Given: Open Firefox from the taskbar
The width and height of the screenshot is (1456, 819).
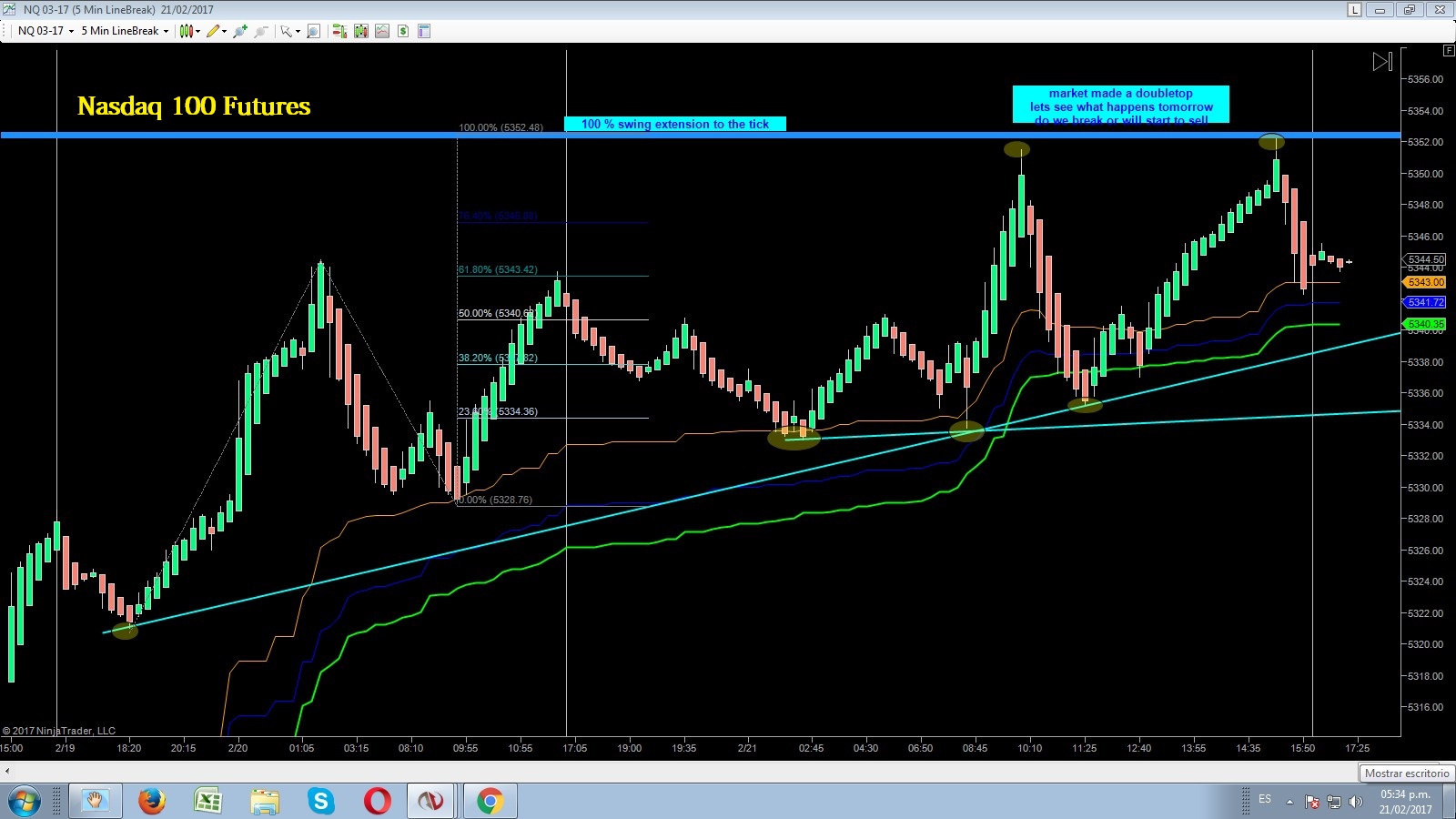Looking at the screenshot, I should [152, 802].
